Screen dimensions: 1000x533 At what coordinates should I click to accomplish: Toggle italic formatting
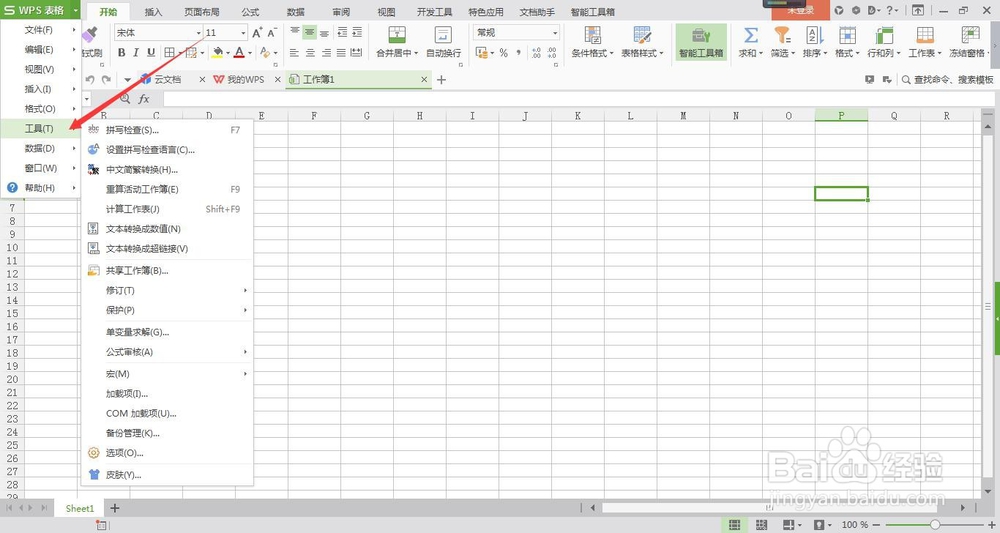click(x=136, y=53)
